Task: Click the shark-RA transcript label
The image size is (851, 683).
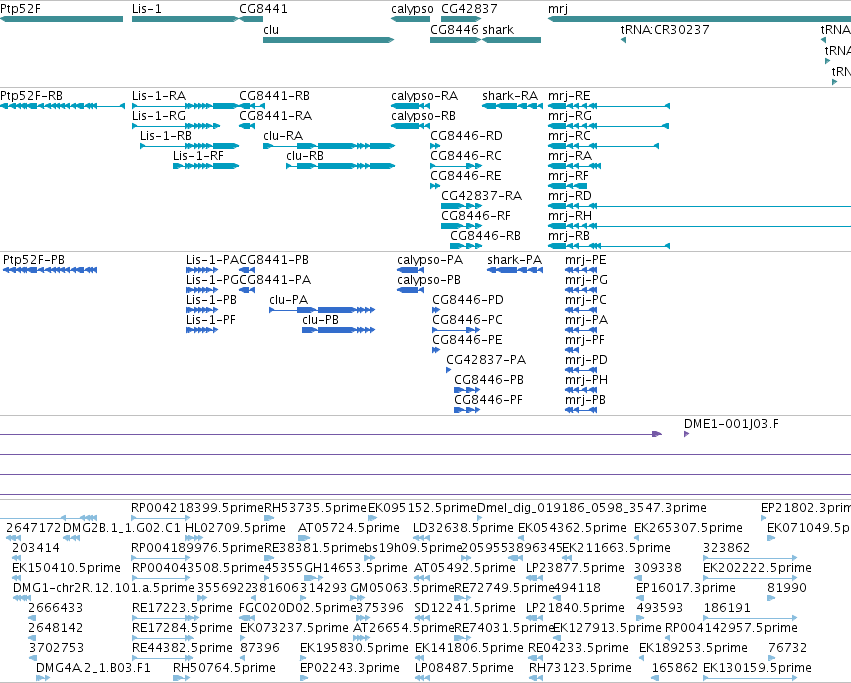Action: [510, 96]
